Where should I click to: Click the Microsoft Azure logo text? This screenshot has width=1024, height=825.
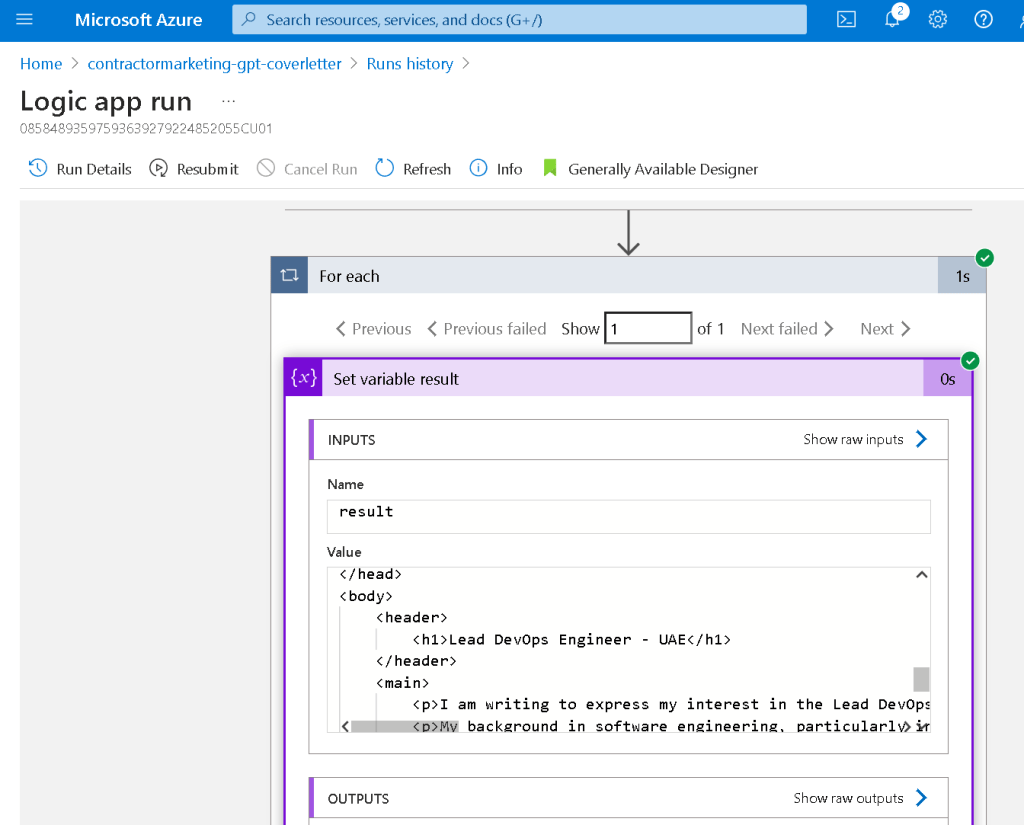click(x=138, y=20)
